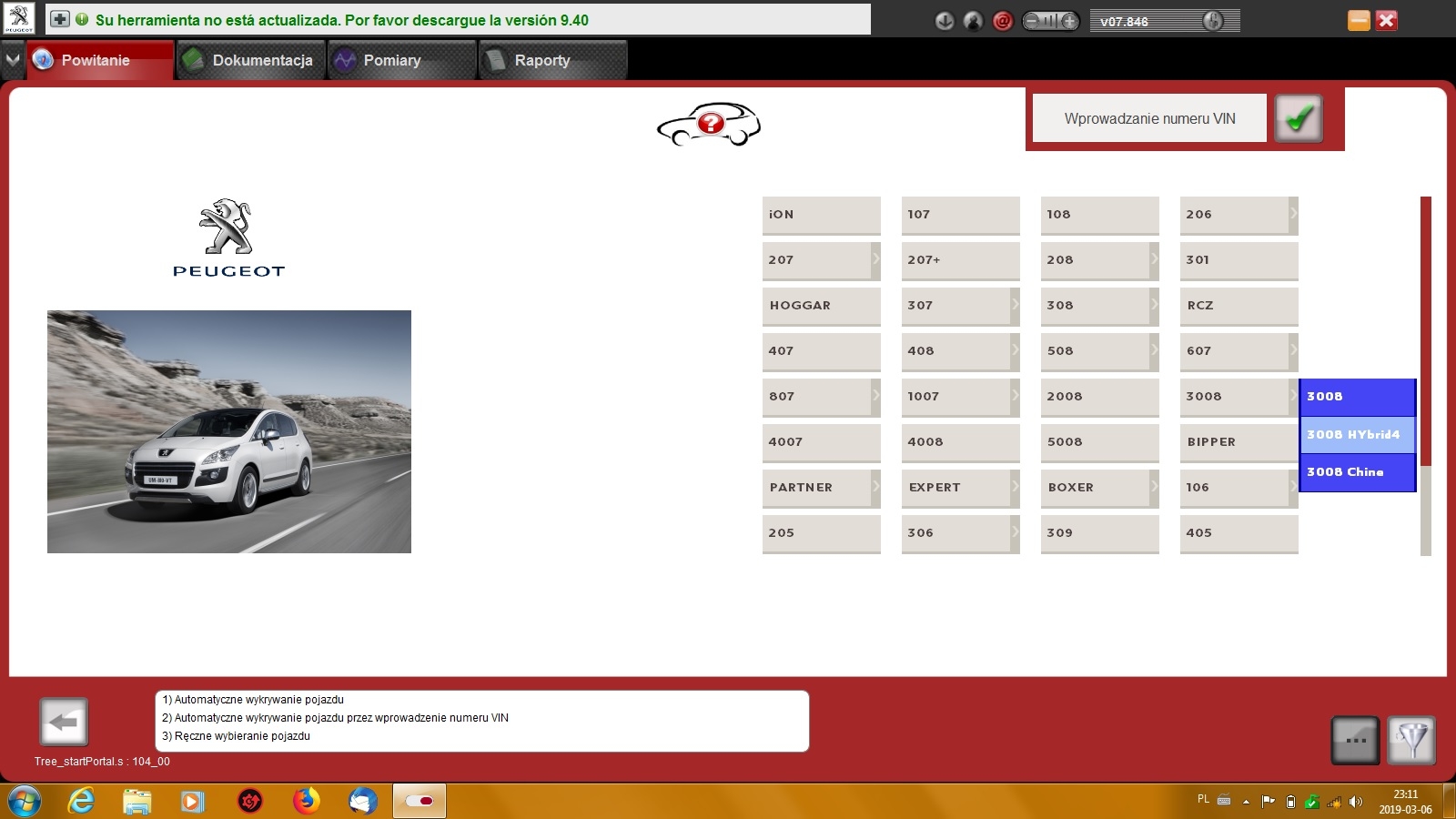Choose the BIPPER model
This screenshot has width=1456, height=819.
[1239, 442]
